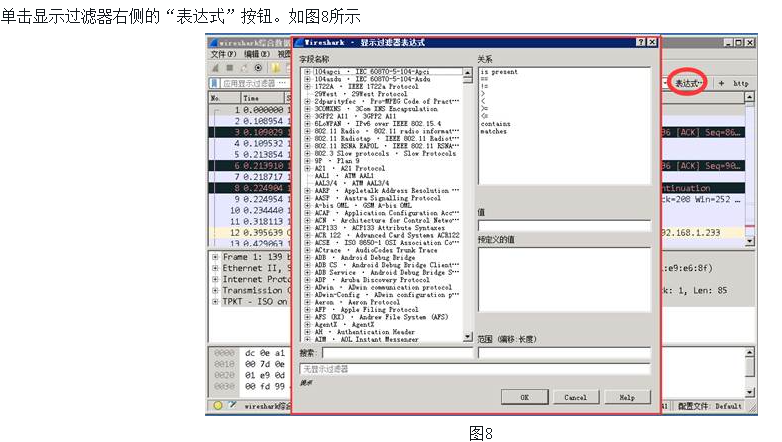Click the plus add filter button beside 表达式

(721, 83)
